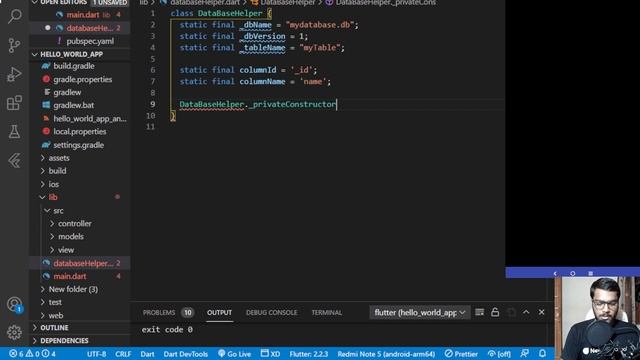Open the flutter output channel dropdown
The image size is (640, 360).
pos(420,313)
